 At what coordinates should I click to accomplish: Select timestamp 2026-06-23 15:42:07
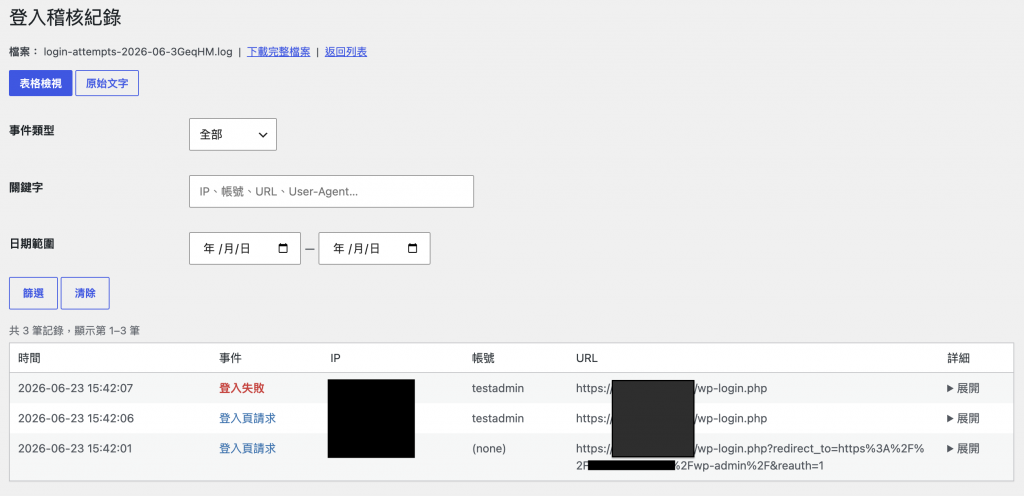click(76, 388)
